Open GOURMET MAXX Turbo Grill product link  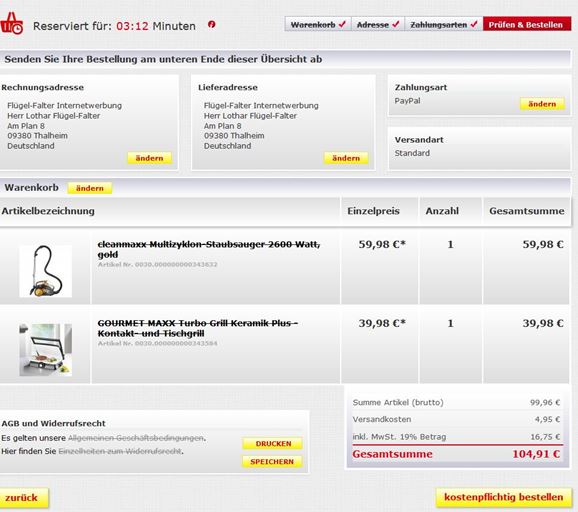click(x=198, y=328)
